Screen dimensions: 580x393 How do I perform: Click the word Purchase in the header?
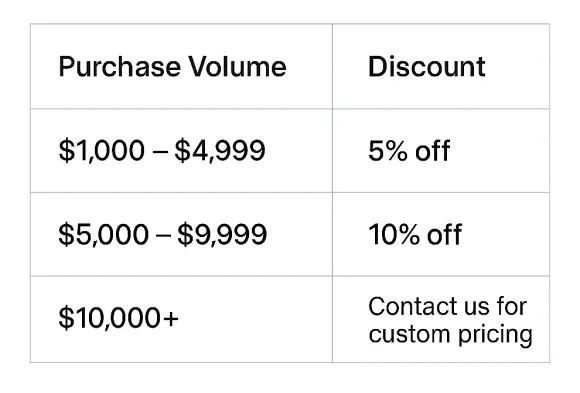pyautogui.click(x=119, y=67)
